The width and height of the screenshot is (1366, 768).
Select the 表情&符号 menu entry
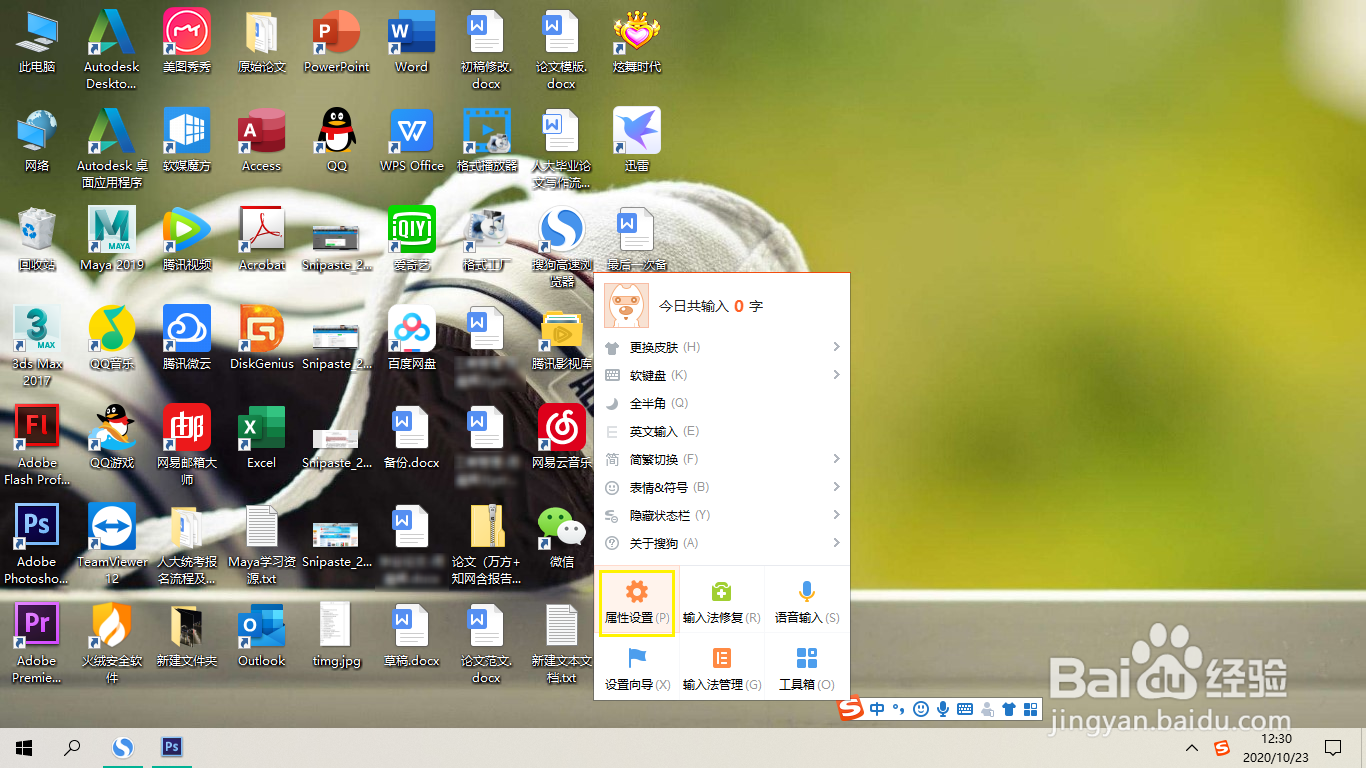tap(722, 487)
